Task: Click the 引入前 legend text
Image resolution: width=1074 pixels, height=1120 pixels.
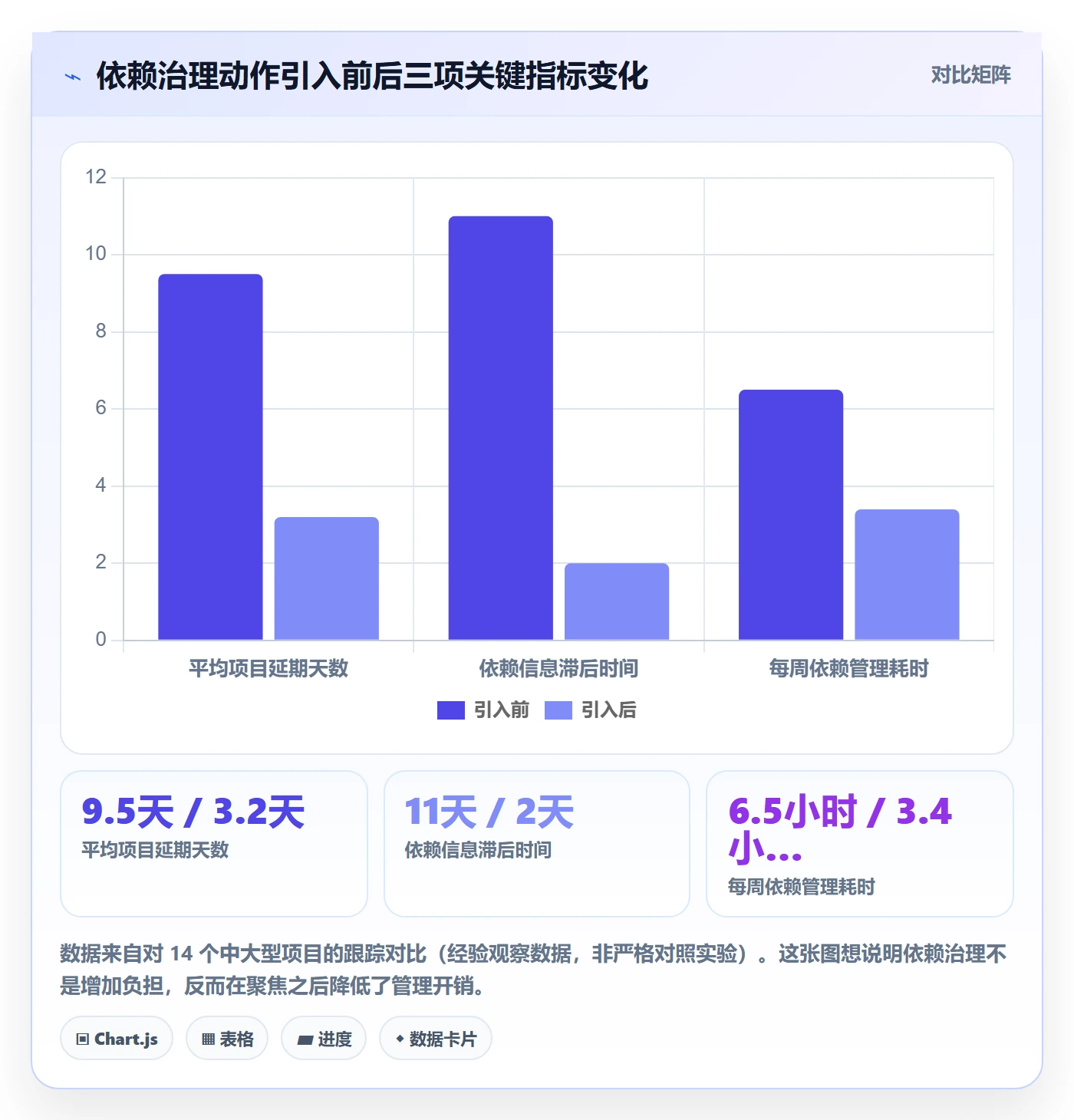Action: pos(502,710)
